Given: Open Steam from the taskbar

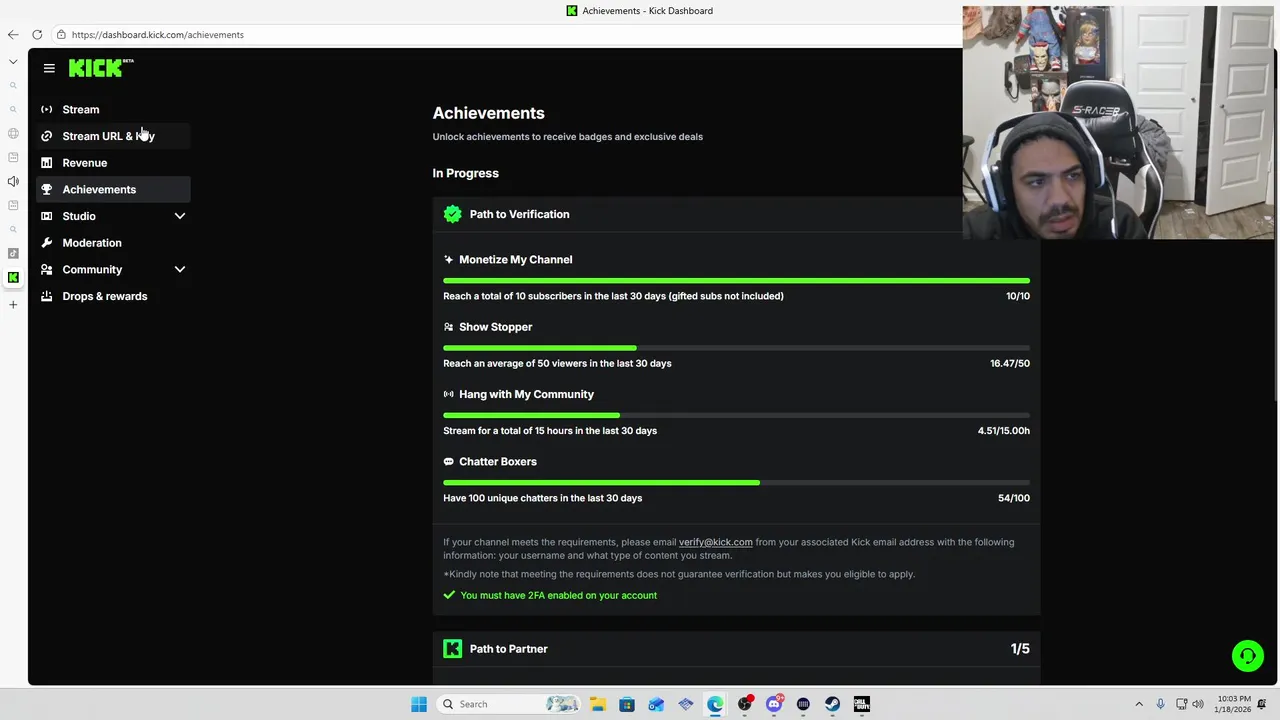Looking at the screenshot, I should pyautogui.click(x=832, y=704).
